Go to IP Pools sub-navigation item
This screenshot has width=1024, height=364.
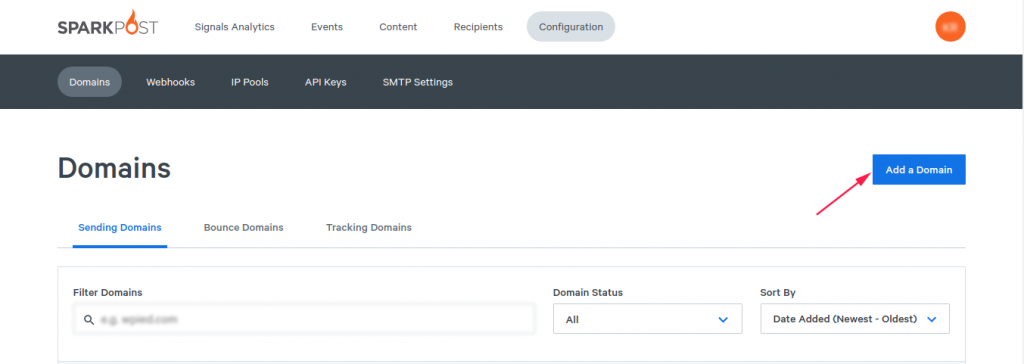tap(249, 82)
